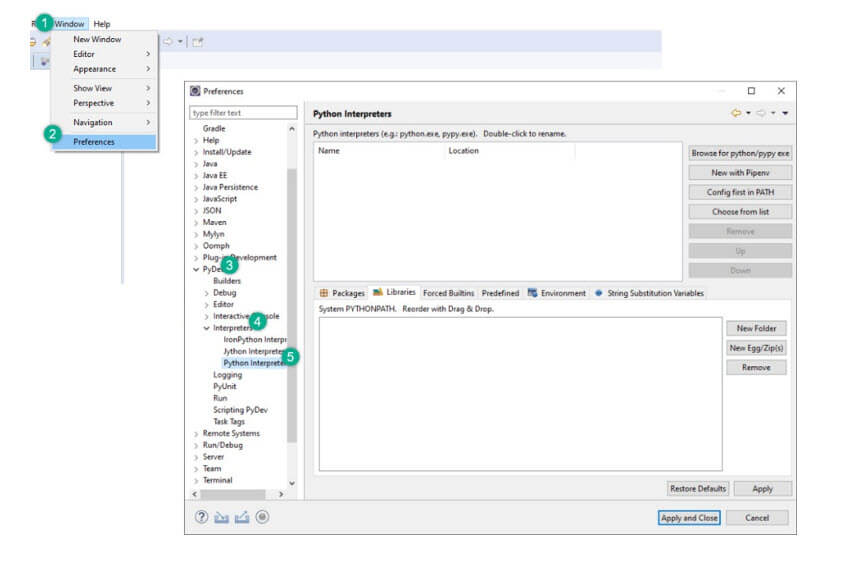Close the Preferences dialog with X
This screenshot has height=579, width=862.
click(781, 91)
